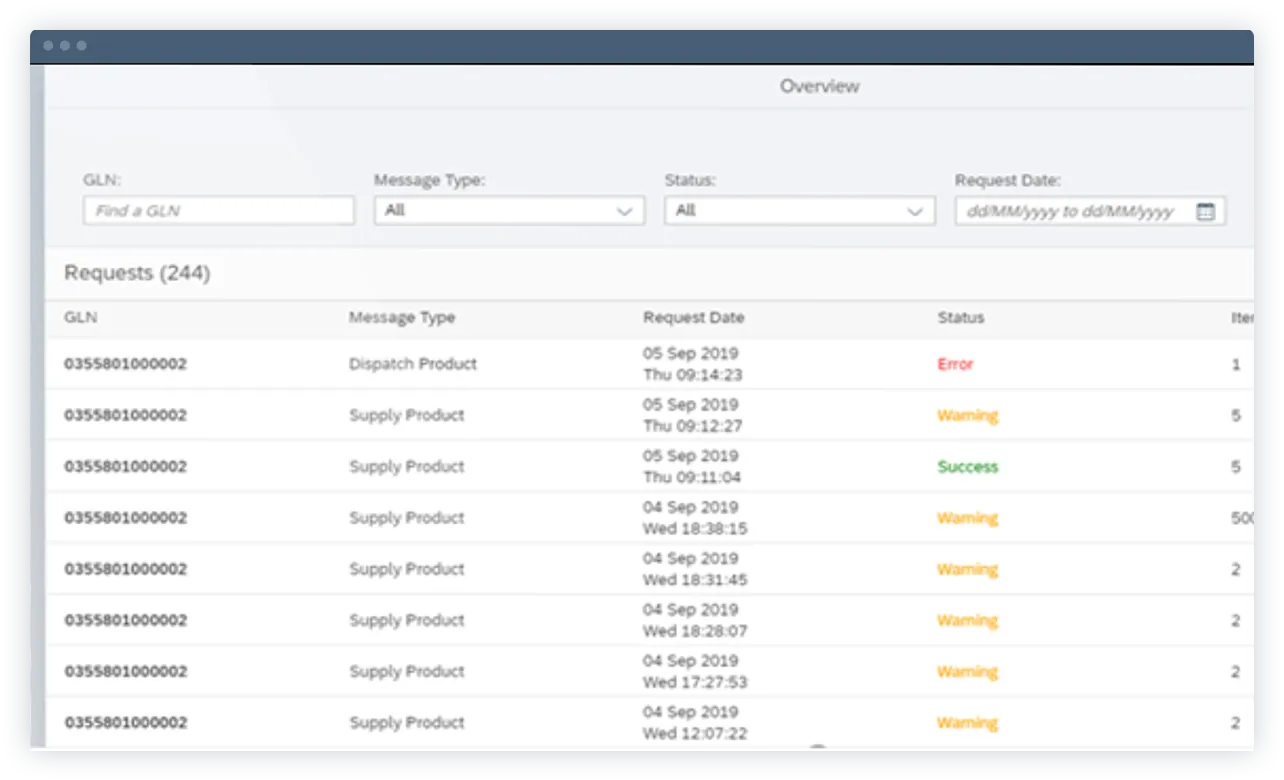Open the GLN 0355801000002 entry with 500 items
The height and width of the screenshot is (780, 1284).
(x=400, y=517)
